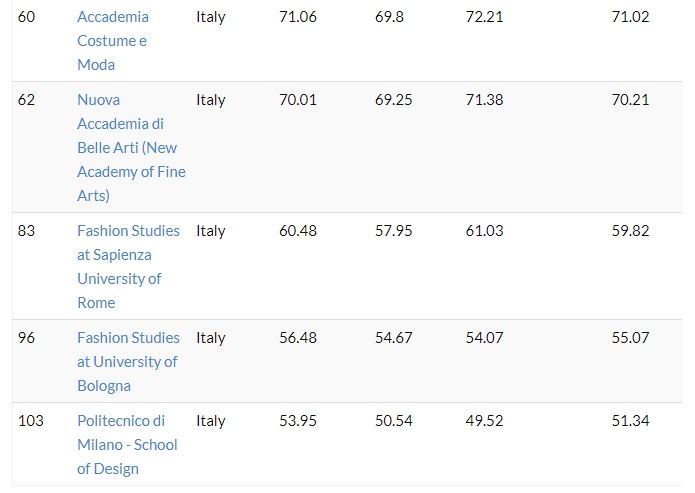
Task: Select the value 49.52
Action: tap(484, 421)
